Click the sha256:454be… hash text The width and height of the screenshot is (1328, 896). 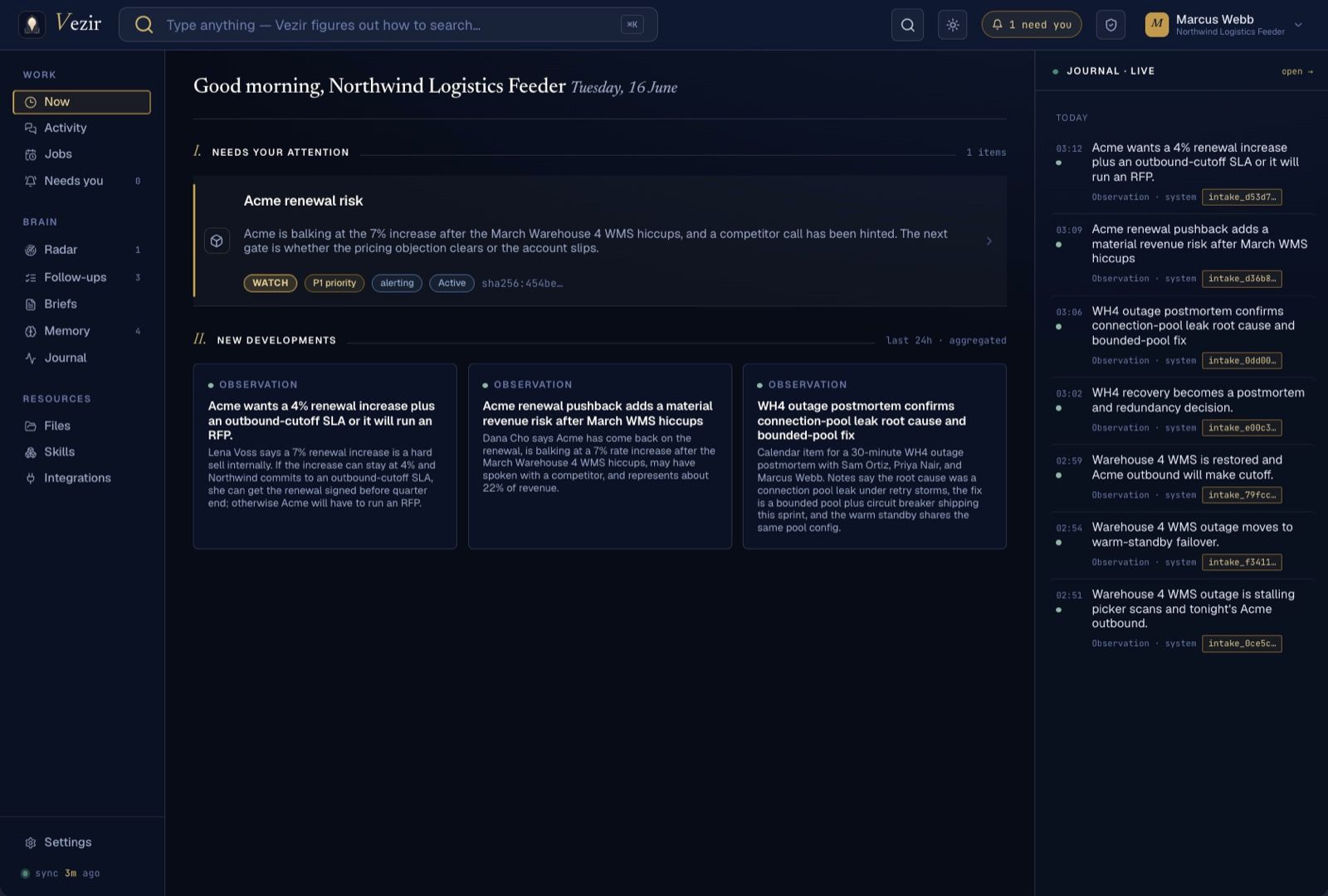pos(522,284)
